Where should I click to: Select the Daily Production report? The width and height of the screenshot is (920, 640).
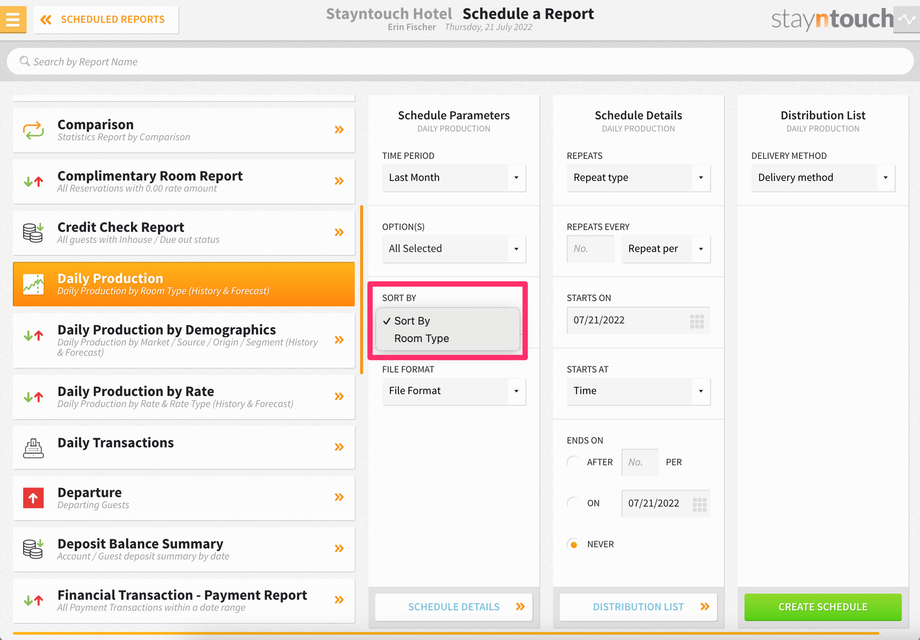[x=184, y=284]
